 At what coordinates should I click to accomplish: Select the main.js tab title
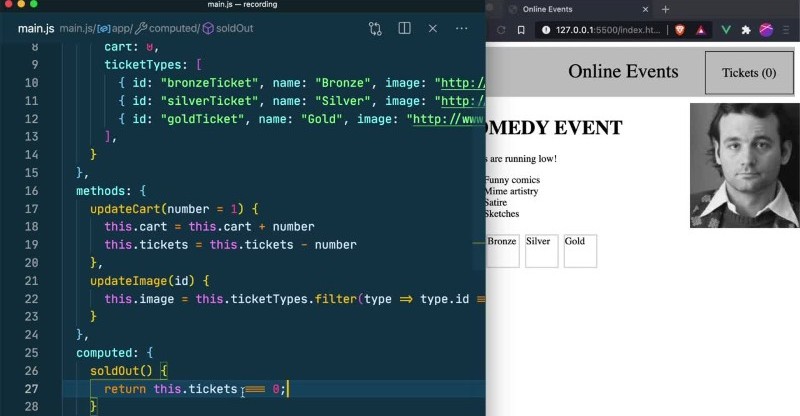[x=36, y=29]
